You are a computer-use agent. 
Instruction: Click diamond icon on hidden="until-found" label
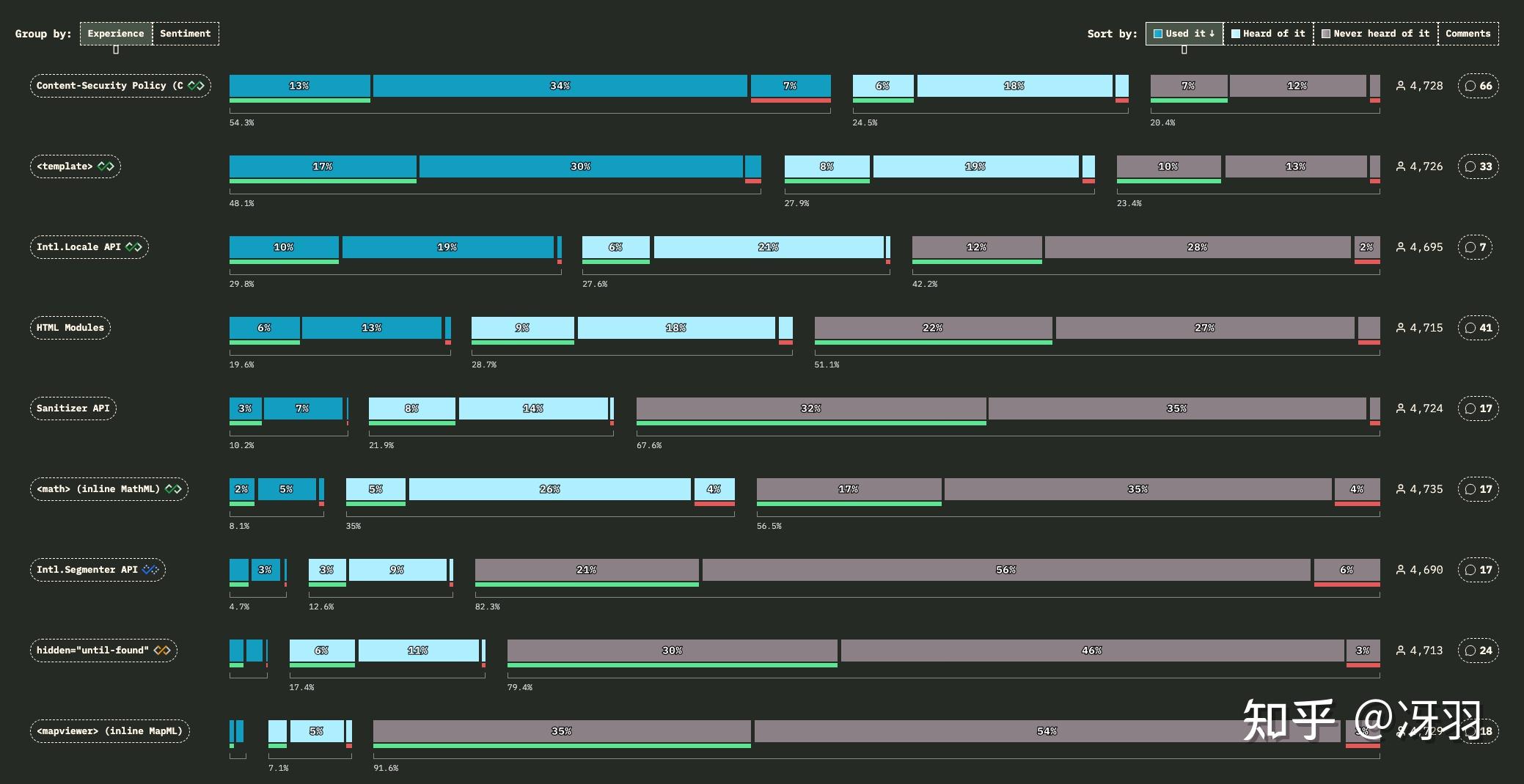click(x=162, y=651)
